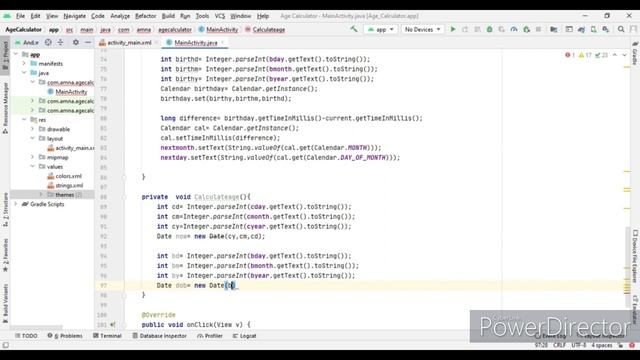The width and height of the screenshot is (640, 360).
Task: Go to the next highlighted error arrow
Action: [x=624, y=55]
